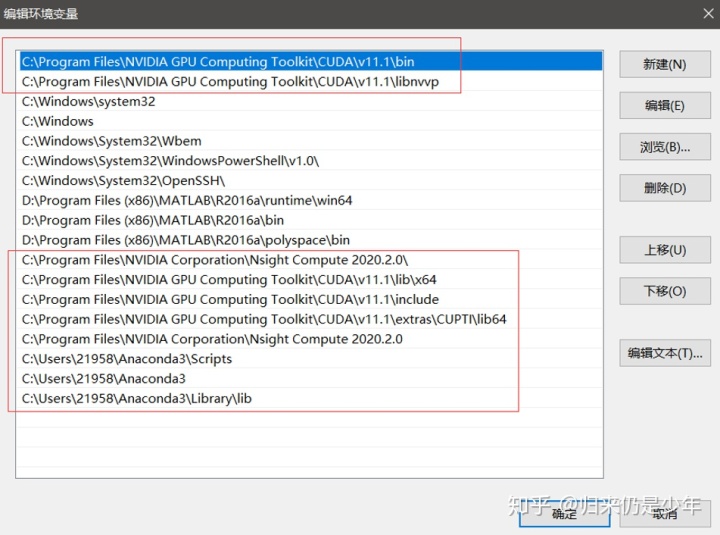720x535 pixels.
Task: Move entry up with 上移(U)
Action: point(664,250)
